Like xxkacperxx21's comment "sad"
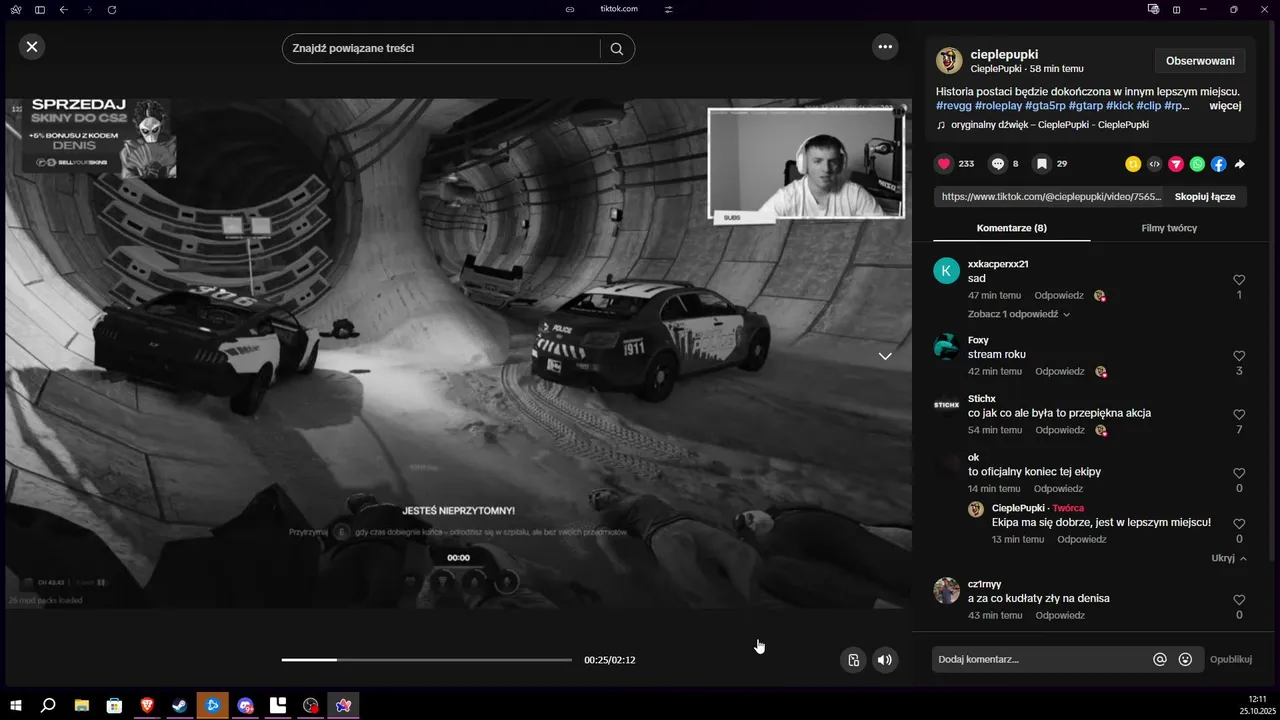Viewport: 1280px width, 720px height. click(x=1239, y=280)
